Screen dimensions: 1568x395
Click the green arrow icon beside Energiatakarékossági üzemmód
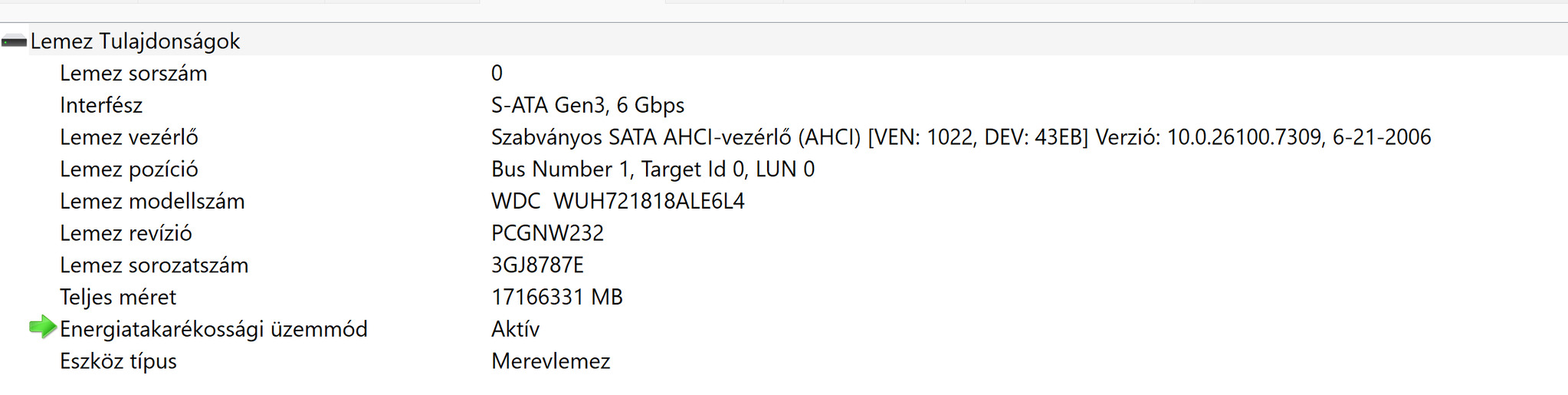click(x=43, y=328)
